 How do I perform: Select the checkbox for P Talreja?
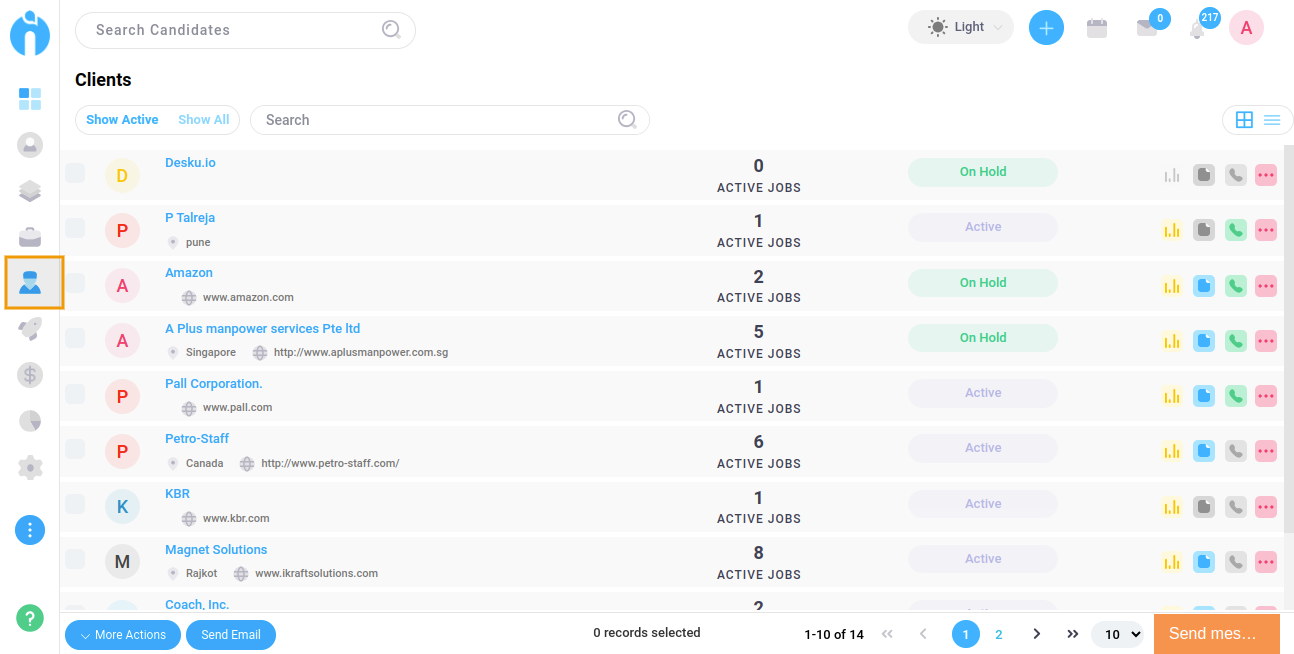(75, 228)
